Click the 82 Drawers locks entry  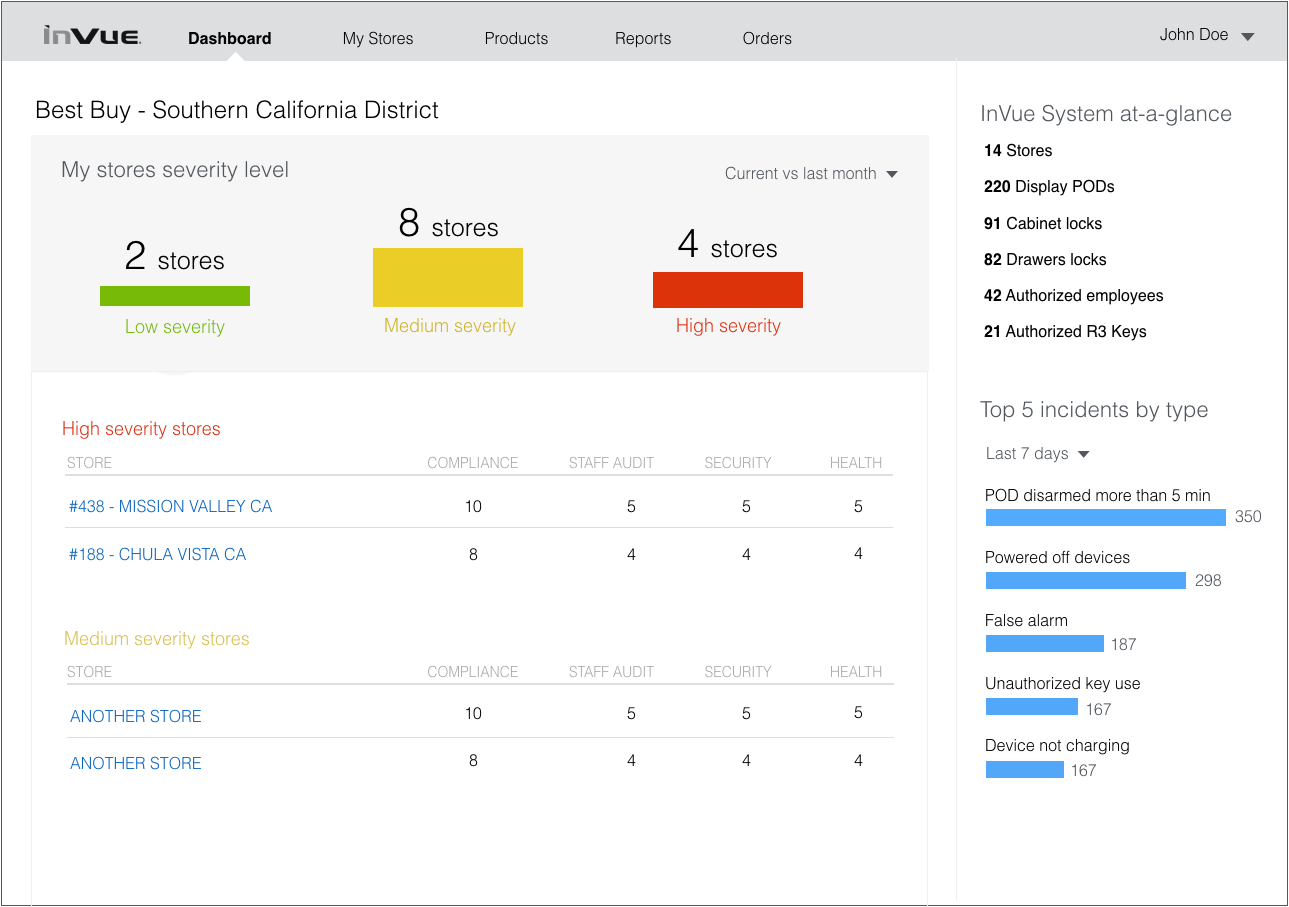(1045, 260)
